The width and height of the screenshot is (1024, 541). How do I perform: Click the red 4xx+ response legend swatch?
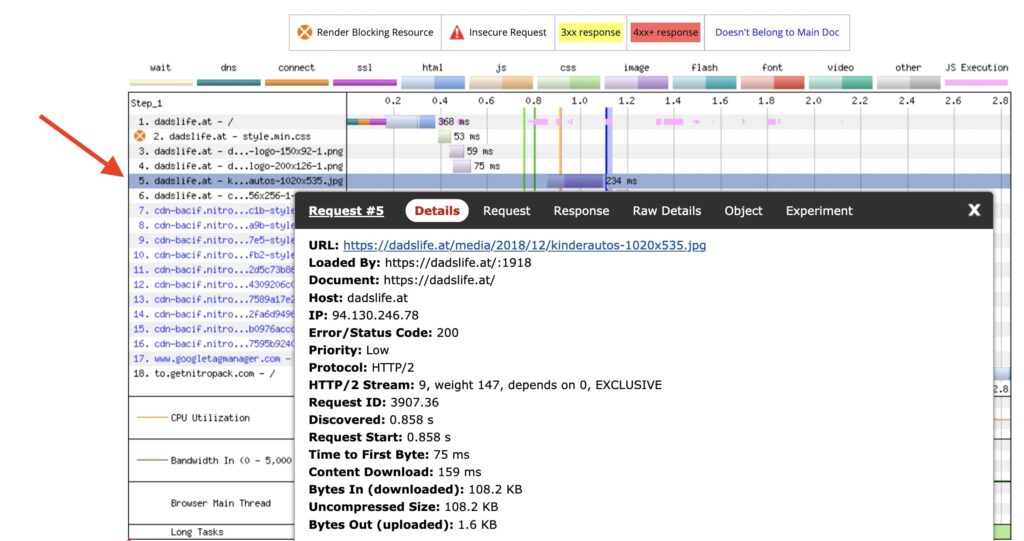(664, 32)
